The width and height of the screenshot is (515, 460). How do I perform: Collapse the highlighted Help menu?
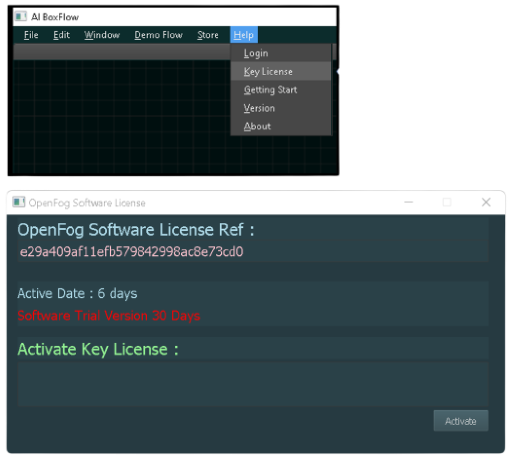[244, 35]
